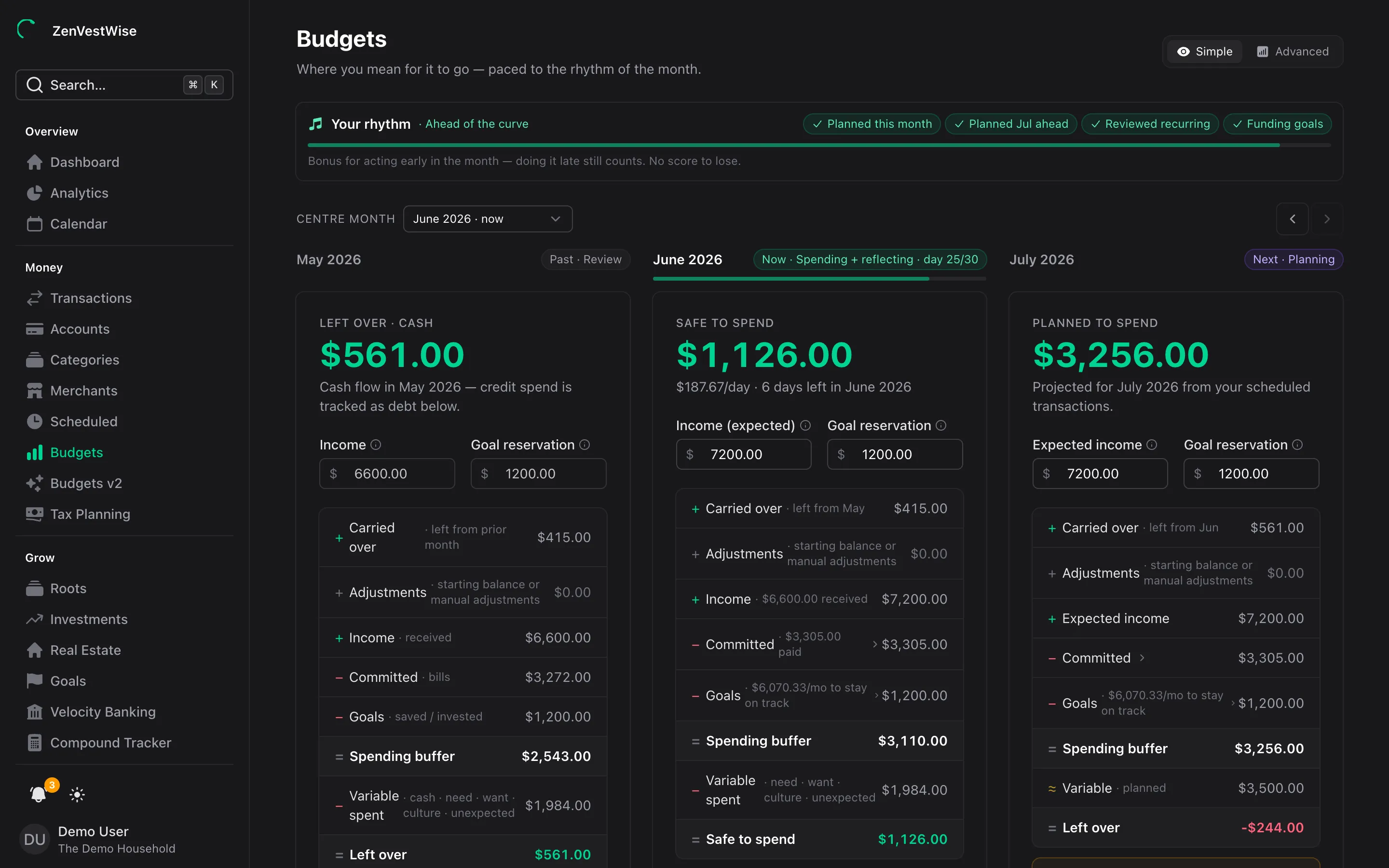Expand June Committed $3,305.00 row
The image size is (1389, 868).
pyautogui.click(x=819, y=644)
